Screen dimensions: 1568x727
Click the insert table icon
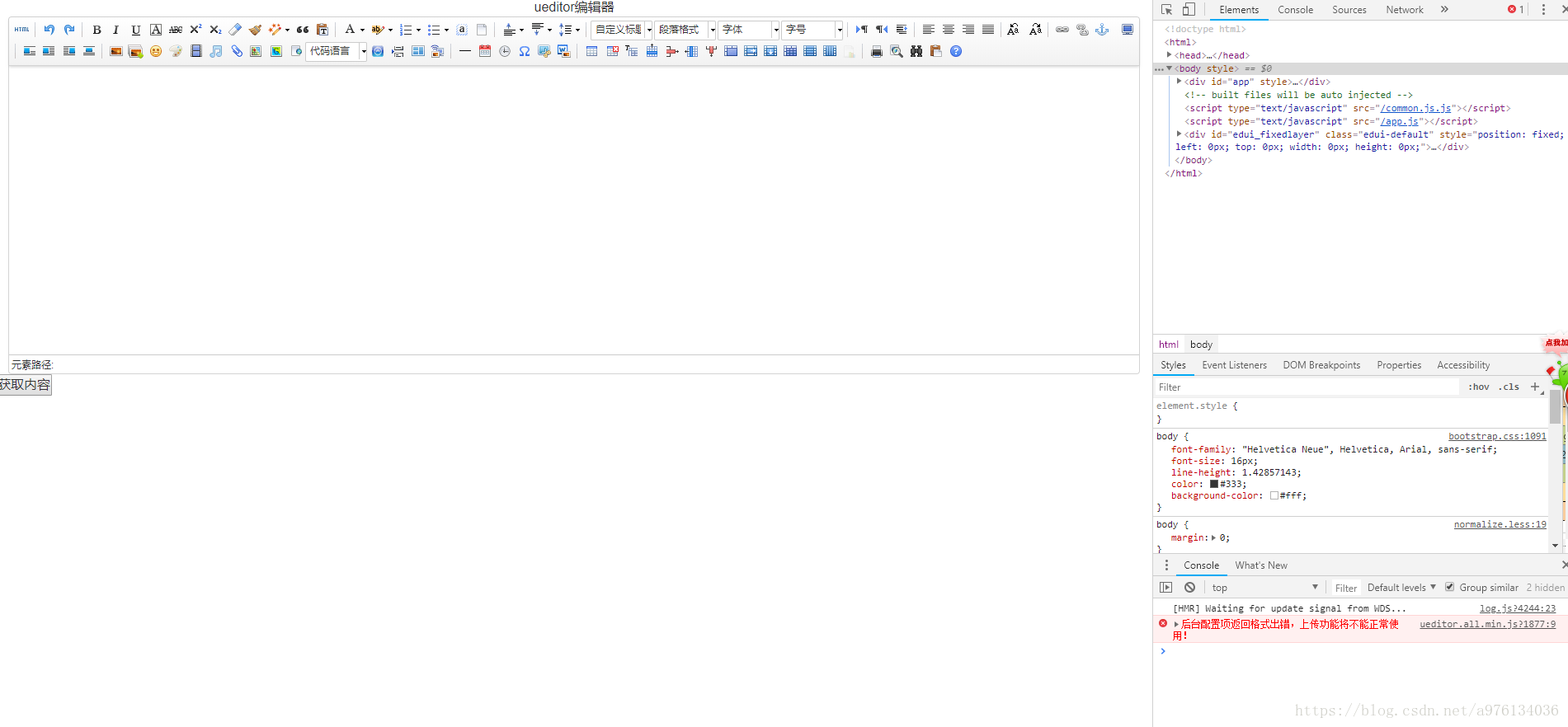[x=591, y=51]
